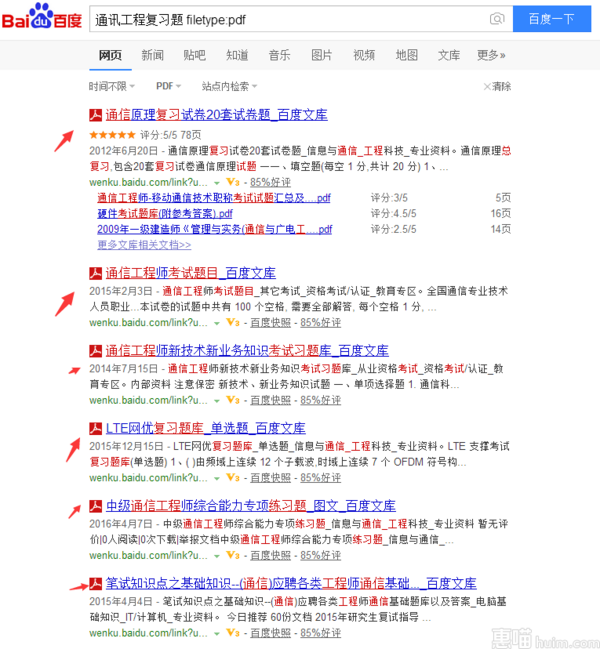Screen dimensions: 600x649
Task: Expand URL dropdown arrow in LTE网优复习题库 result
Action: 216,478
